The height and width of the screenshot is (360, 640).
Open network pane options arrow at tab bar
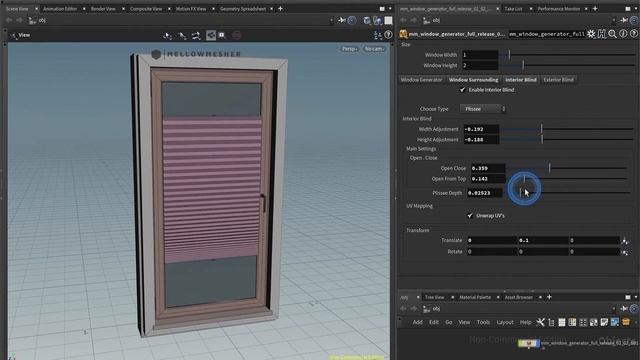636,297
